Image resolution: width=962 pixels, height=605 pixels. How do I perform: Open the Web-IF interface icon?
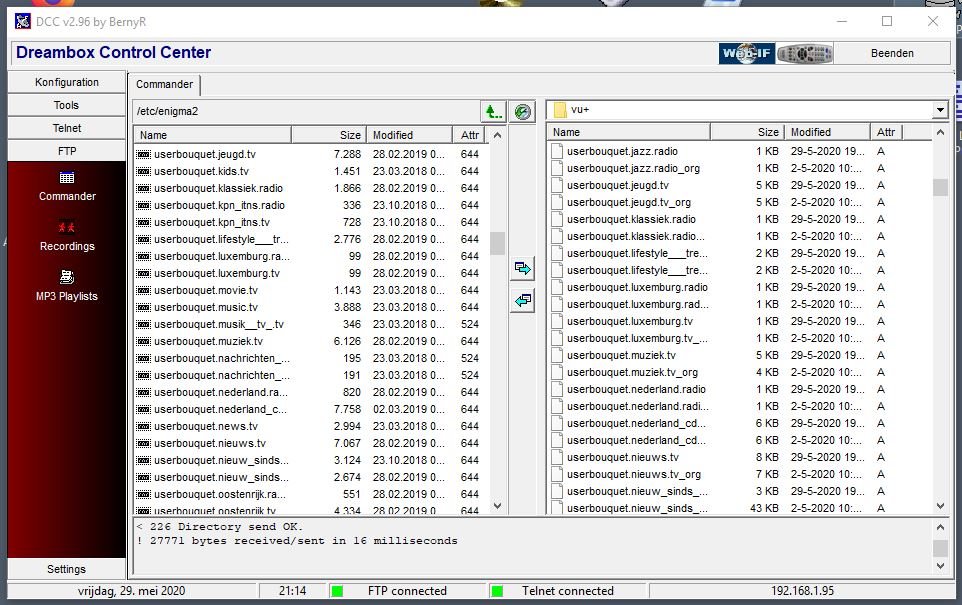pyautogui.click(x=747, y=53)
